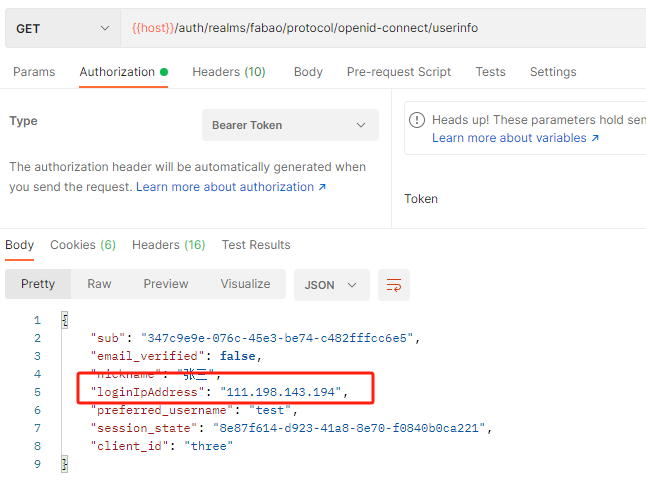The width and height of the screenshot is (646, 481).
Task: Expand the Bearer Token type dropdown
Action: pos(290,125)
